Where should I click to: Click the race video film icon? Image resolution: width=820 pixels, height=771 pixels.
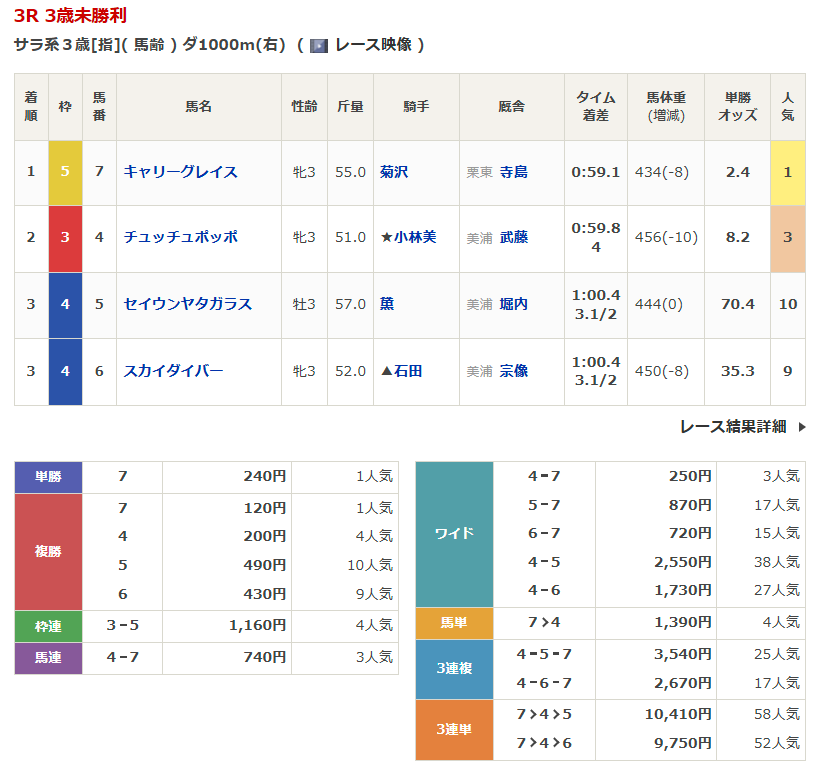[x=319, y=46]
